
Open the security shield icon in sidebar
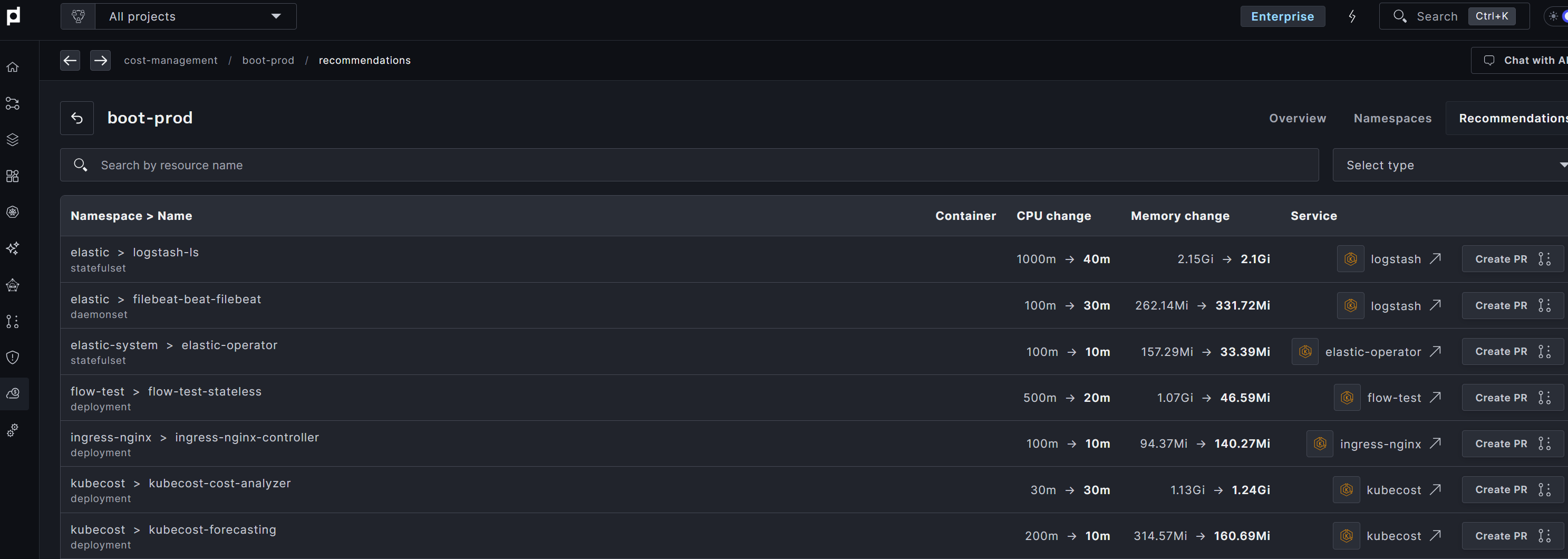tap(13, 358)
